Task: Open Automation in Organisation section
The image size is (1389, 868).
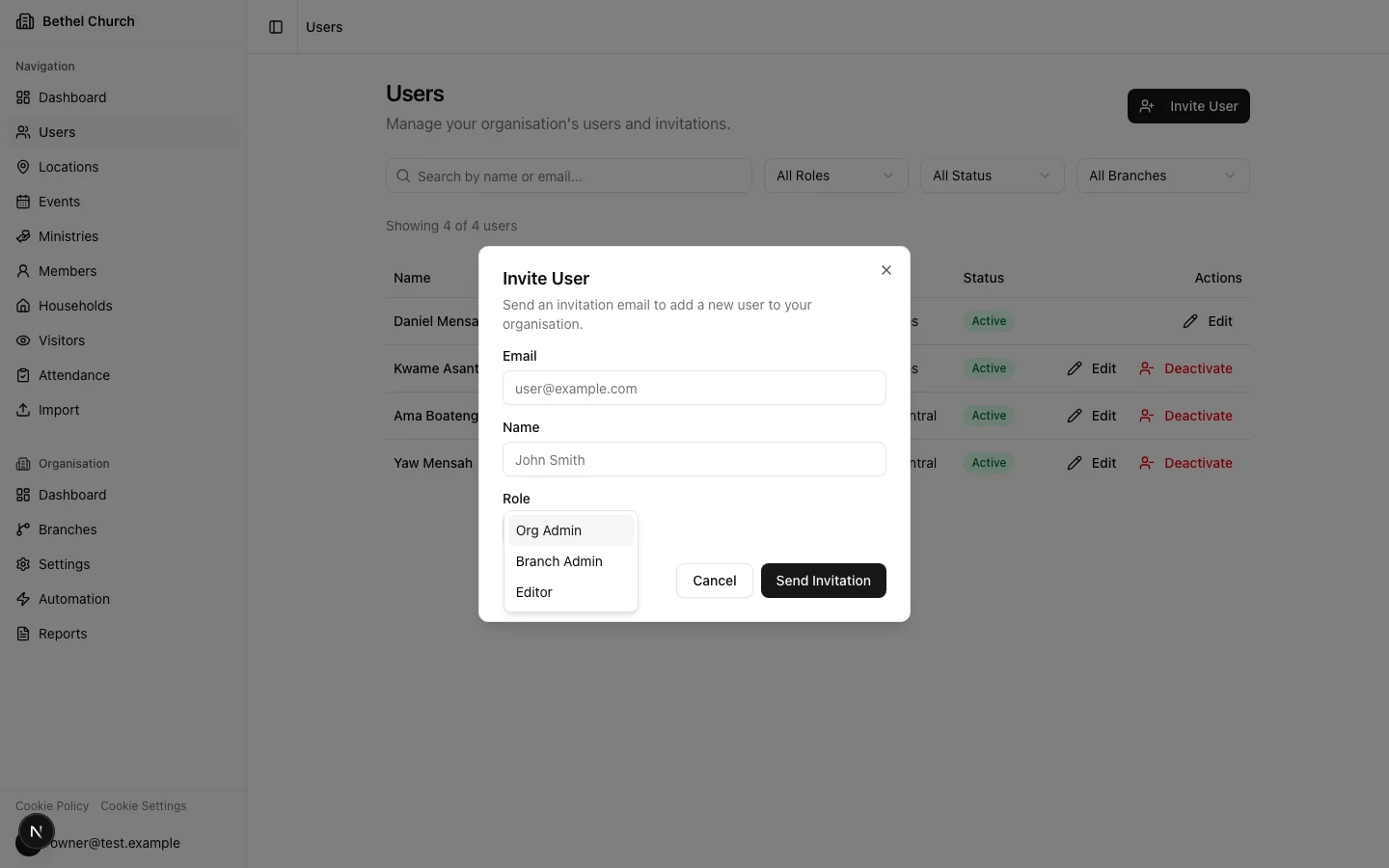Action: [x=123, y=599]
